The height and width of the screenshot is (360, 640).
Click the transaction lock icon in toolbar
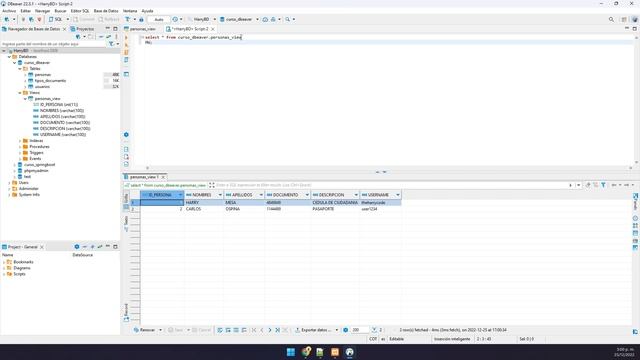point(141,19)
